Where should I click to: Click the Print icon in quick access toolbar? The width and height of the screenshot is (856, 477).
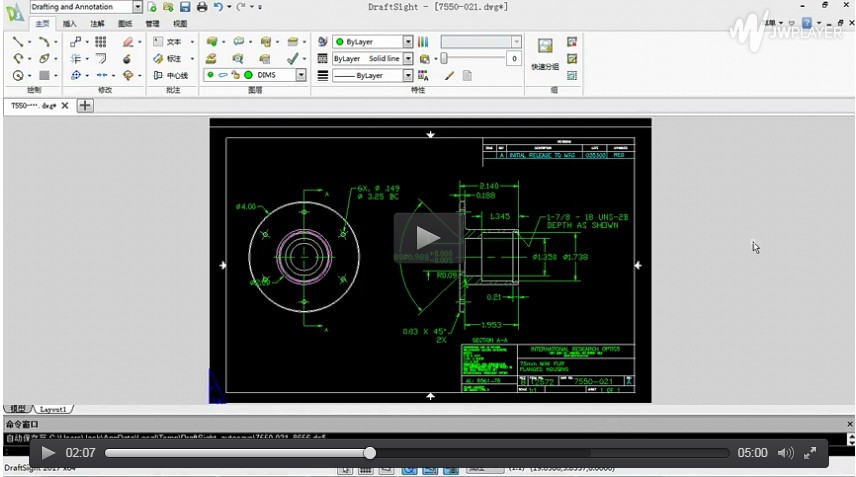click(x=201, y=7)
